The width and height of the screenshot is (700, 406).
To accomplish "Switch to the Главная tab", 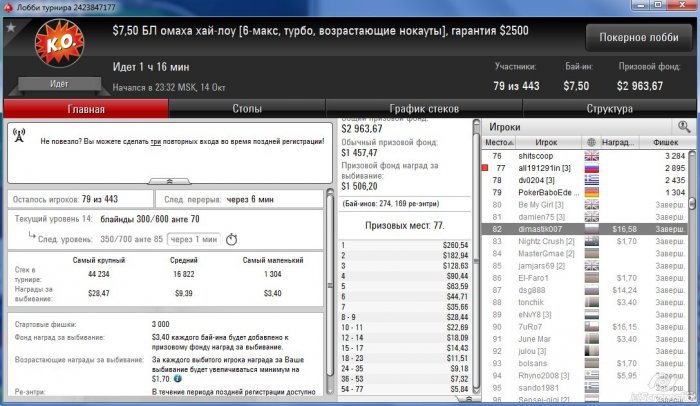I will coord(86,109).
